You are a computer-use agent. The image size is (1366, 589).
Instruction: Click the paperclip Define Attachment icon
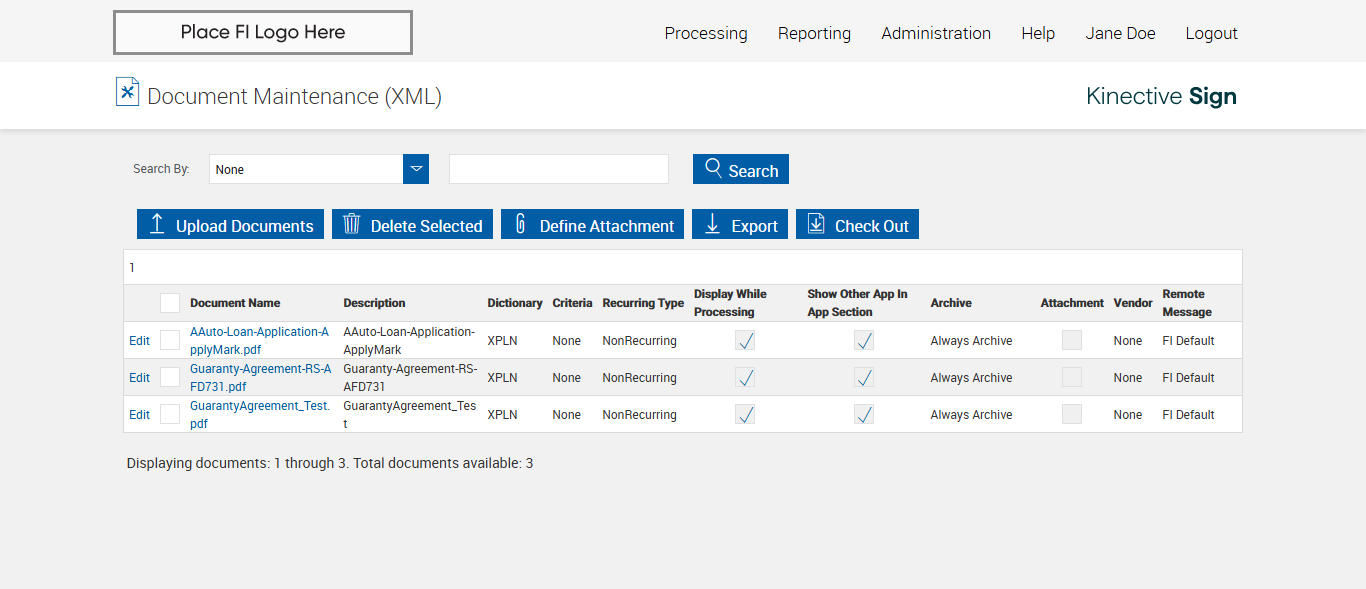(x=520, y=224)
